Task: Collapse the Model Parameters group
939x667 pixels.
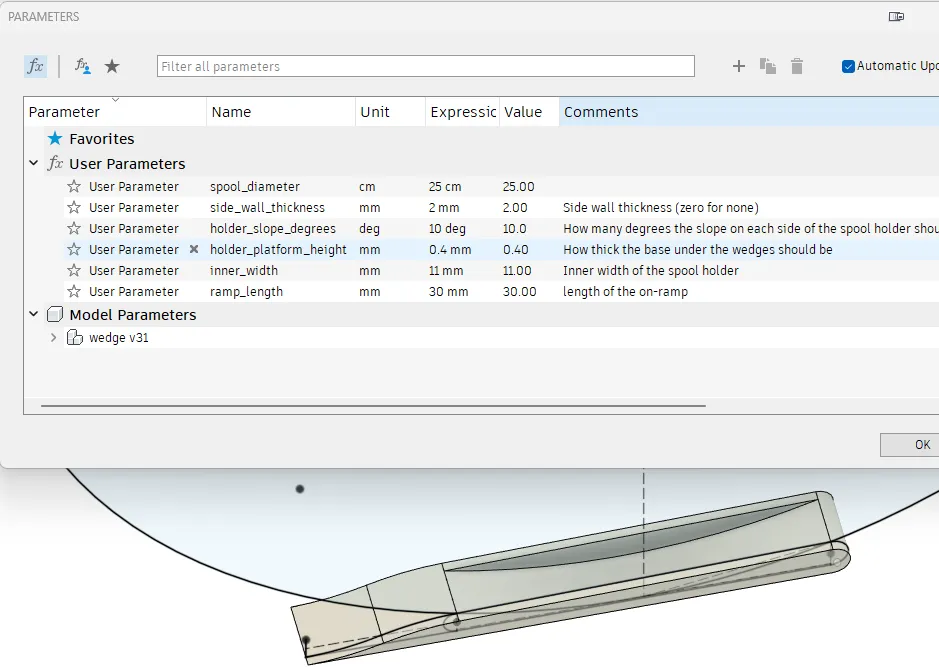Action: click(x=34, y=315)
